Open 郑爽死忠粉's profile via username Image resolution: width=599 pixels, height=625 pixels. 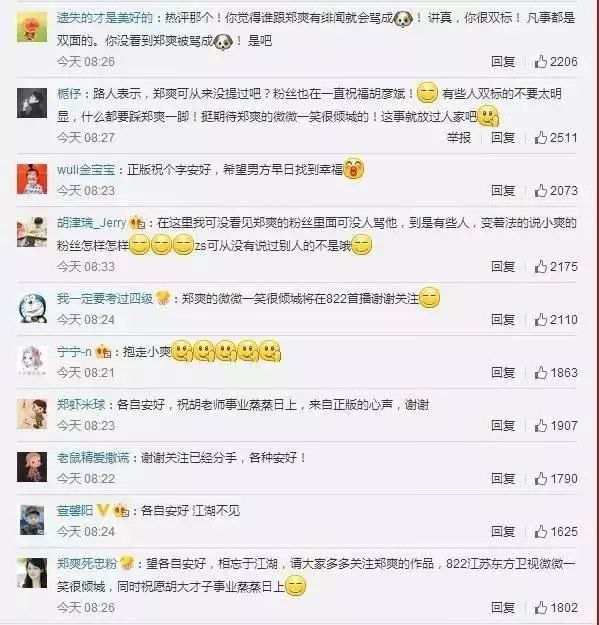point(86,564)
